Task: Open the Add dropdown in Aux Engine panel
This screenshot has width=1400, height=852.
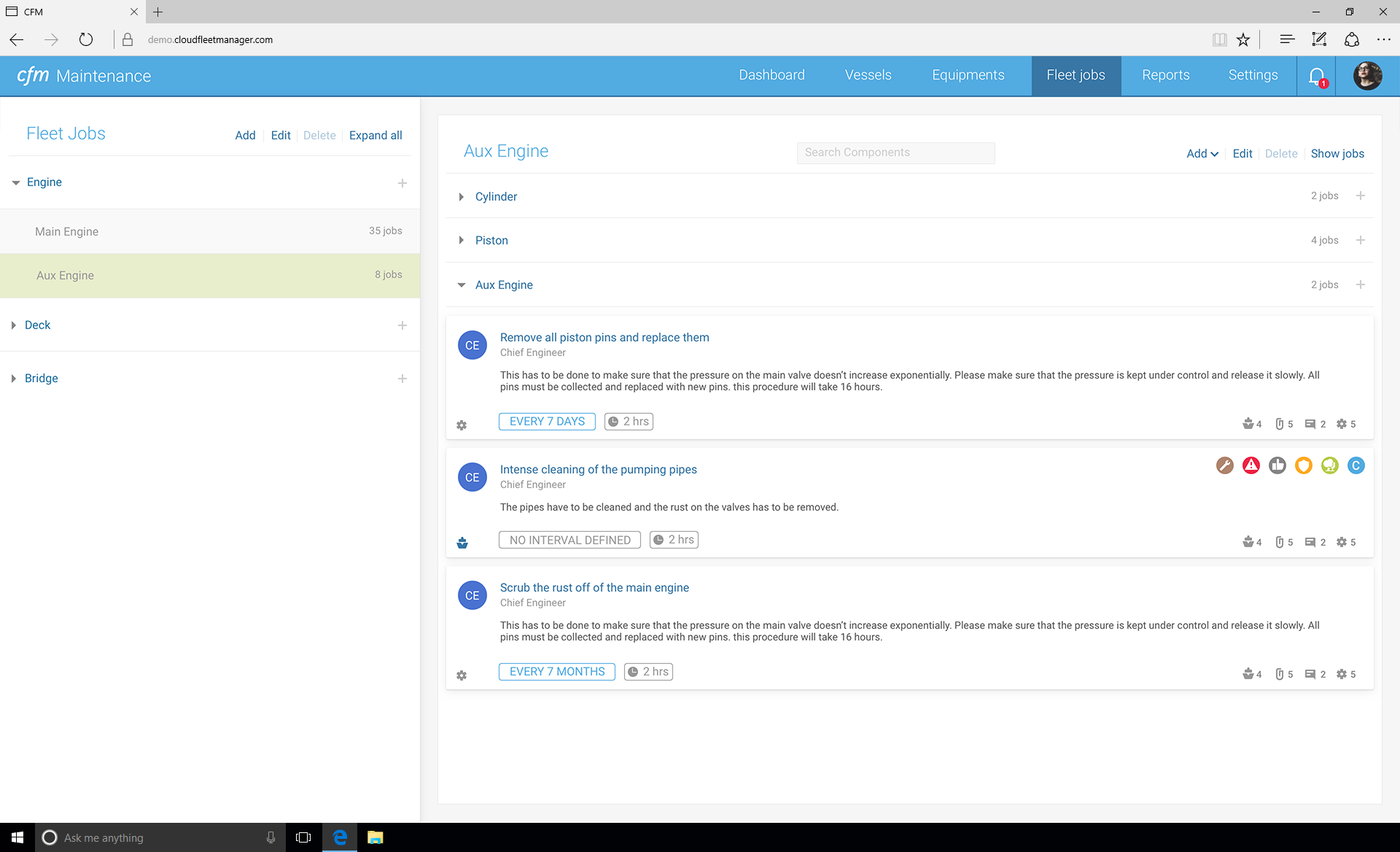Action: (1202, 153)
